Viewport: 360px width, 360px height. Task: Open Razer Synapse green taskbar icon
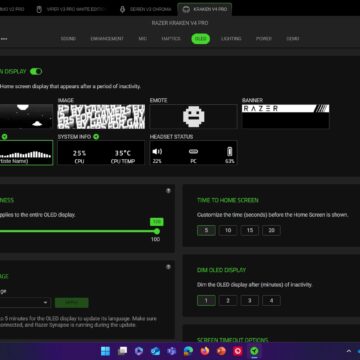255,351
